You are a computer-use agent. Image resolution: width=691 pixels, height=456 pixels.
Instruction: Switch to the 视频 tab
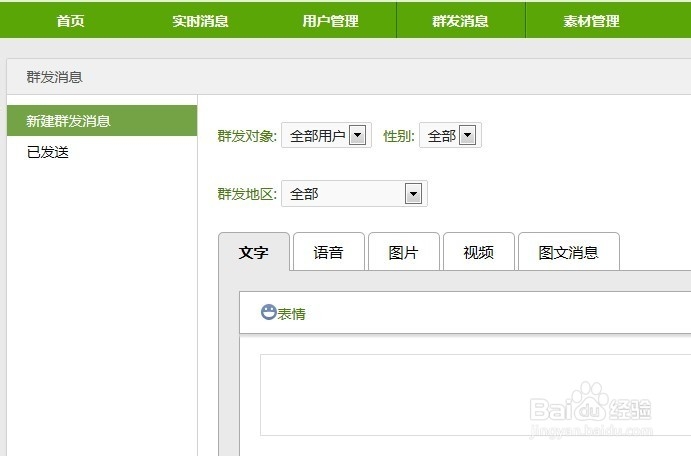click(479, 252)
